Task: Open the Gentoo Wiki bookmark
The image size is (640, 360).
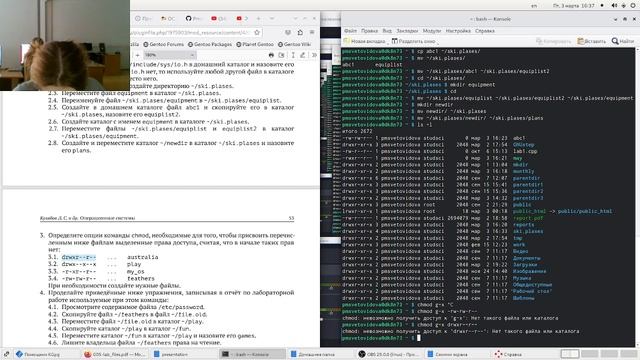Action: coord(294,44)
